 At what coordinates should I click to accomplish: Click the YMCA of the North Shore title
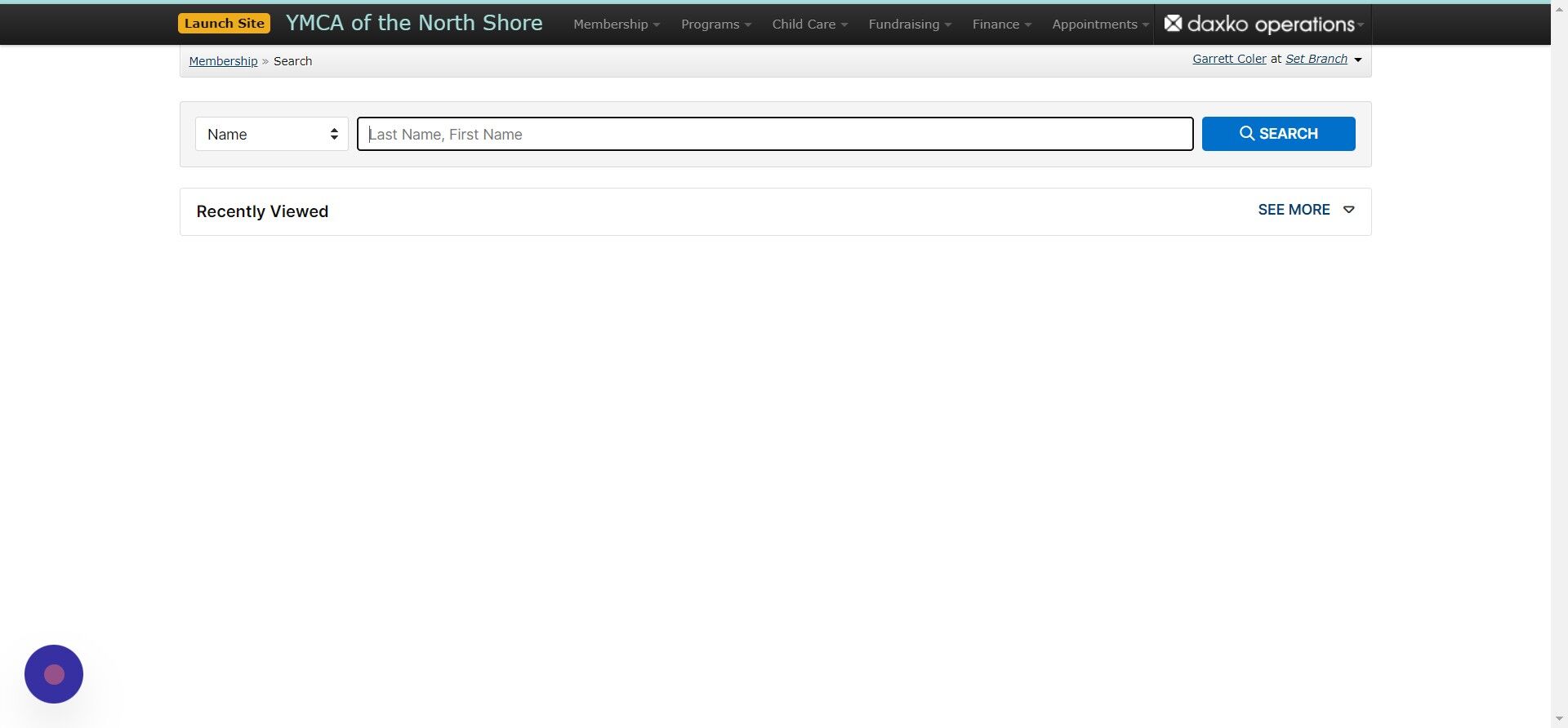pos(414,23)
